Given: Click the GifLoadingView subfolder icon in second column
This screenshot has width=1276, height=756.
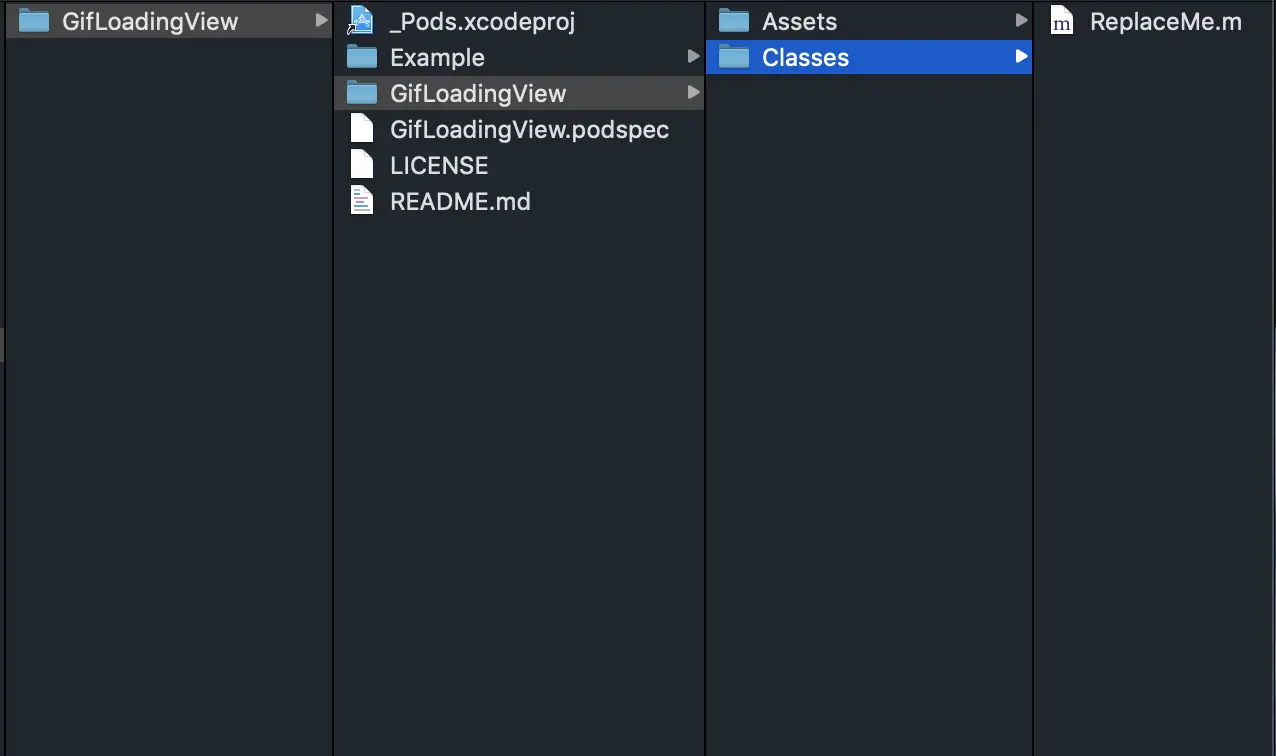Looking at the screenshot, I should 361,93.
